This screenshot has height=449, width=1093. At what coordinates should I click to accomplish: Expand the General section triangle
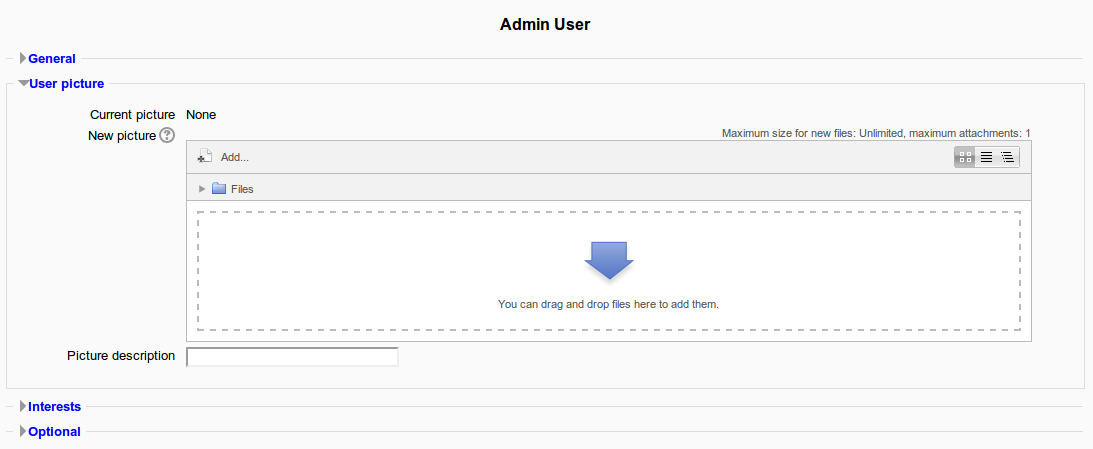[23, 59]
